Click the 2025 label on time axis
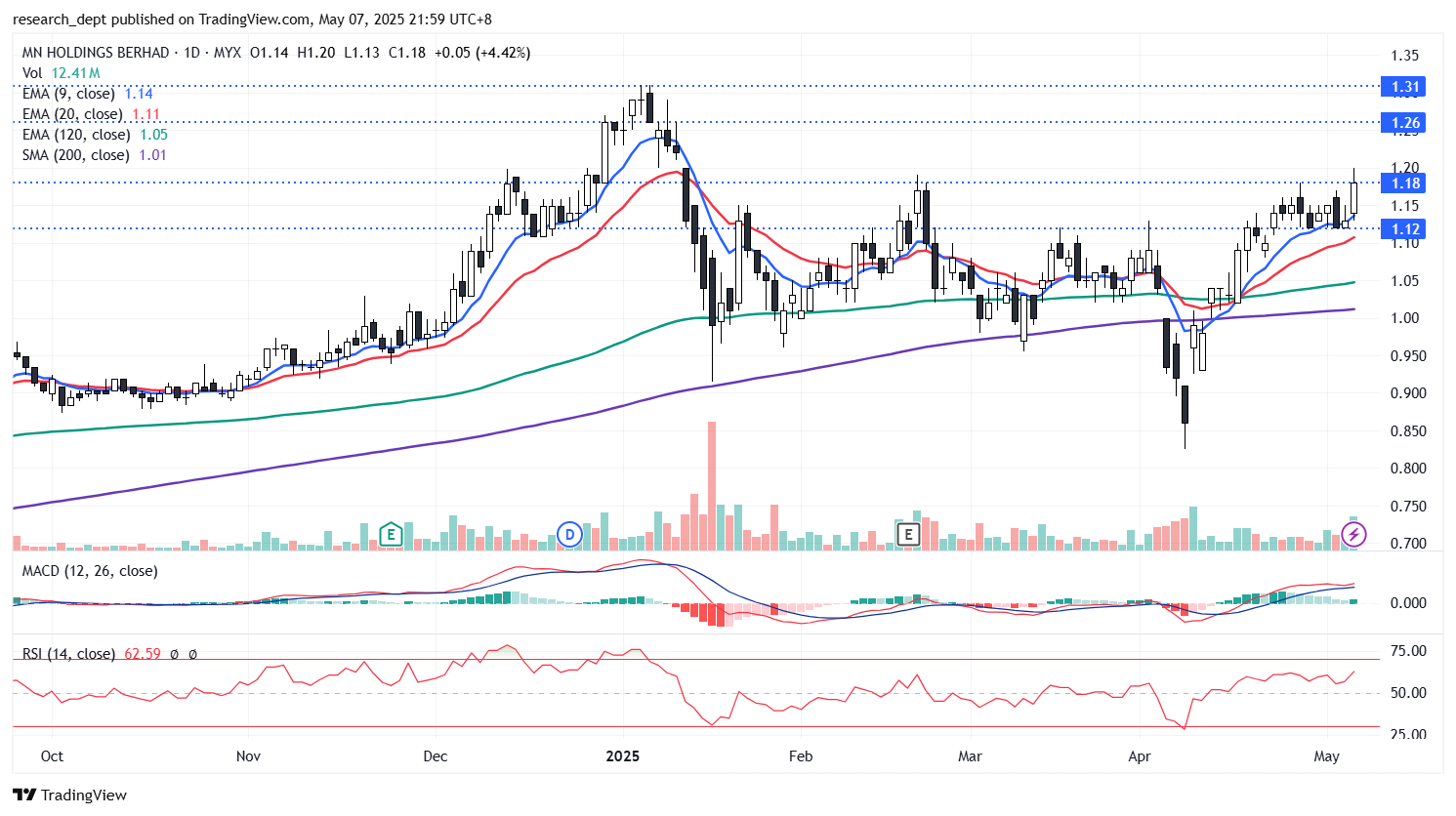 click(623, 756)
